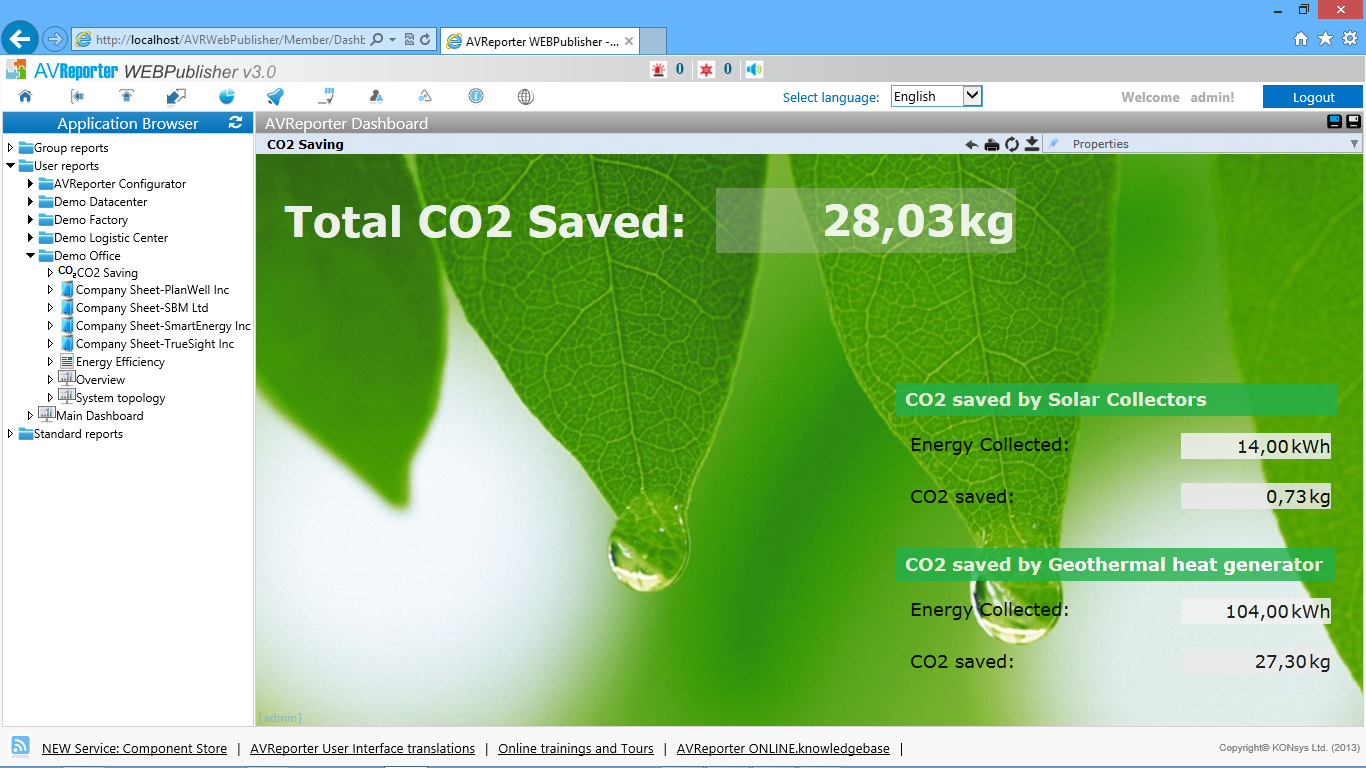Refresh the CO2 Saving dashboard

[x=1012, y=145]
